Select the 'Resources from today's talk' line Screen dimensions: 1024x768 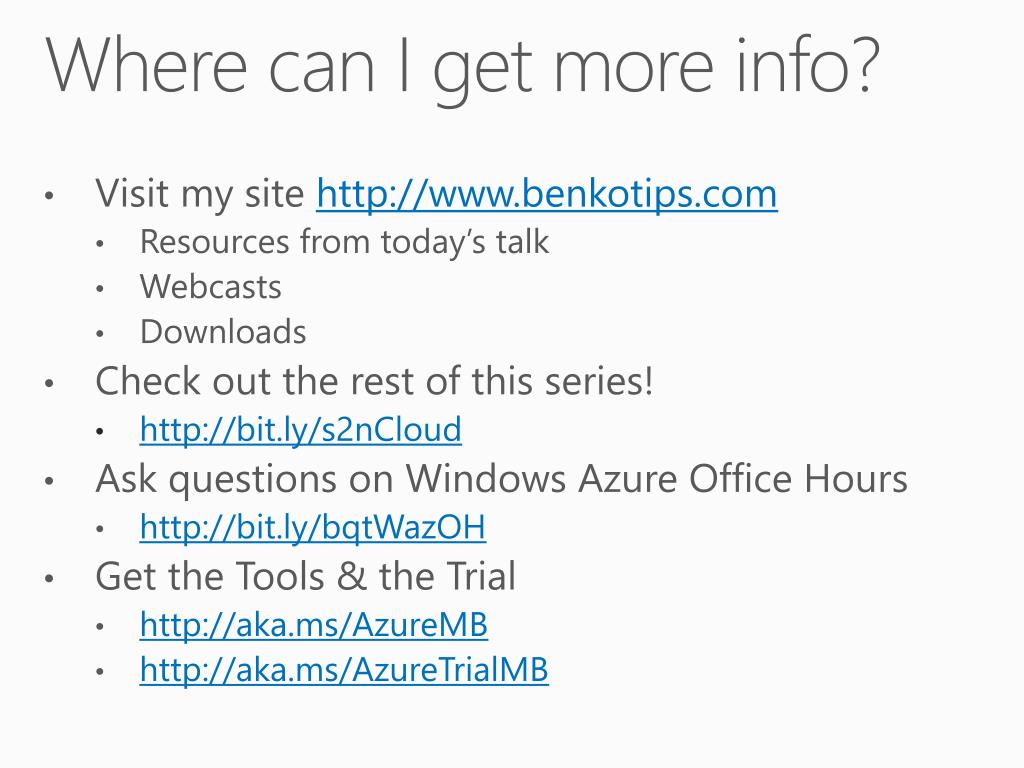[344, 242]
